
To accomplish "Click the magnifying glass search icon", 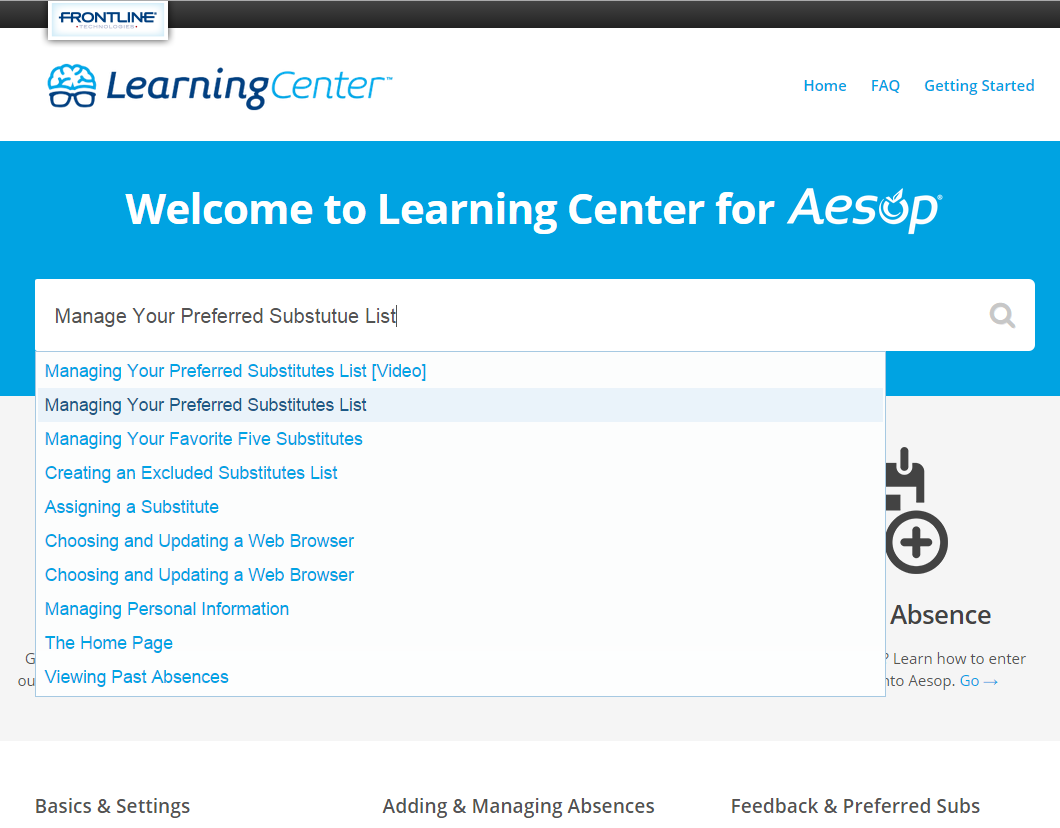I will (1002, 316).
